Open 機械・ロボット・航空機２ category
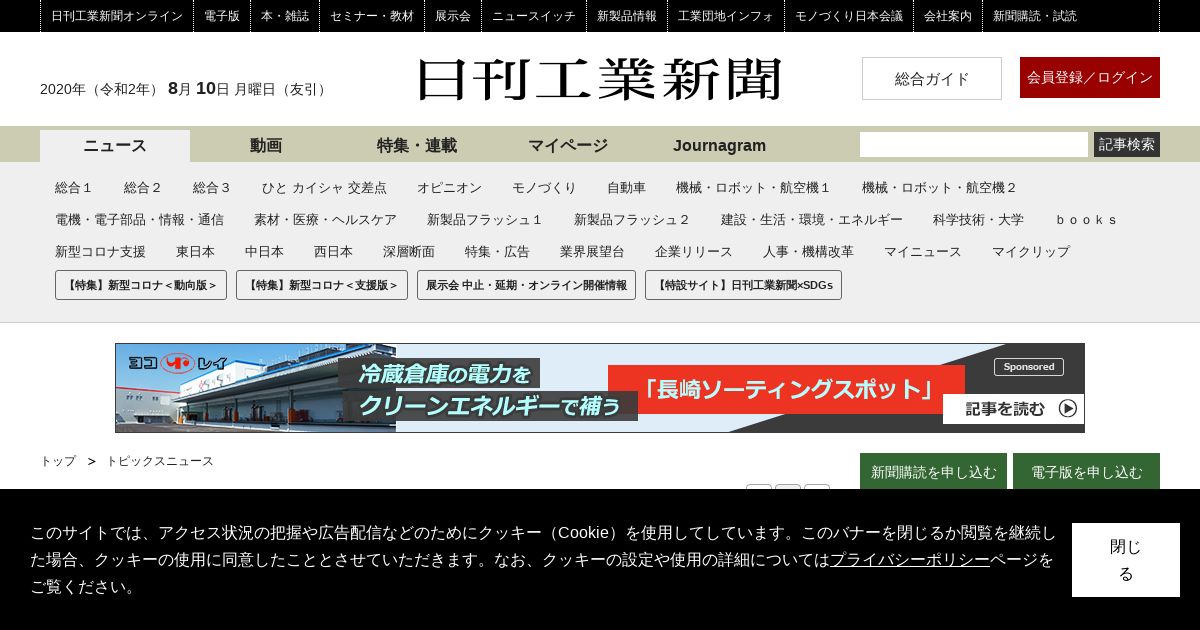Image resolution: width=1200 pixels, height=630 pixels. [940, 188]
